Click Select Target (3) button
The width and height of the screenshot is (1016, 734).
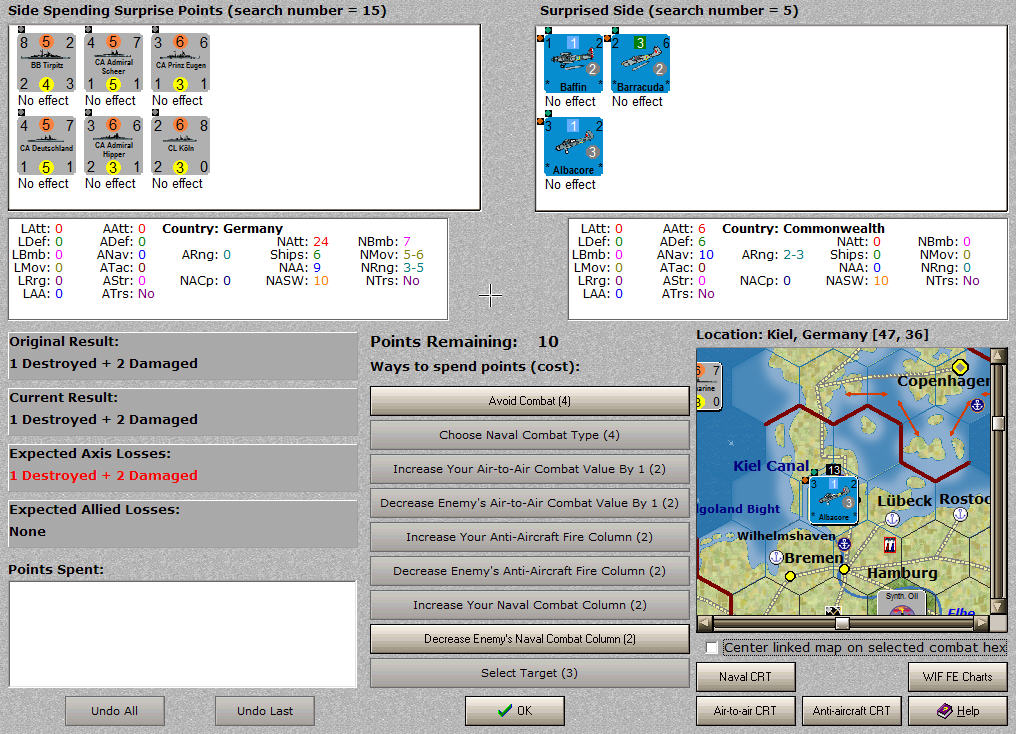(x=529, y=673)
